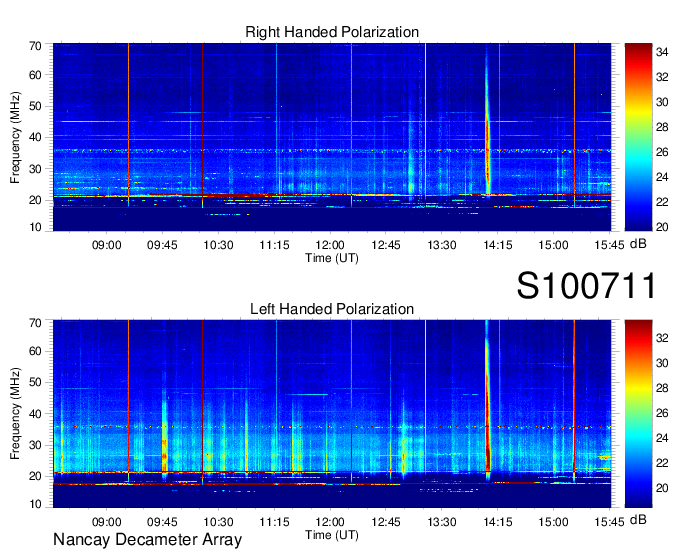The width and height of the screenshot is (680, 552).
Task: Click the 28 dB label on Right Handed colorbar
Action: [662, 127]
